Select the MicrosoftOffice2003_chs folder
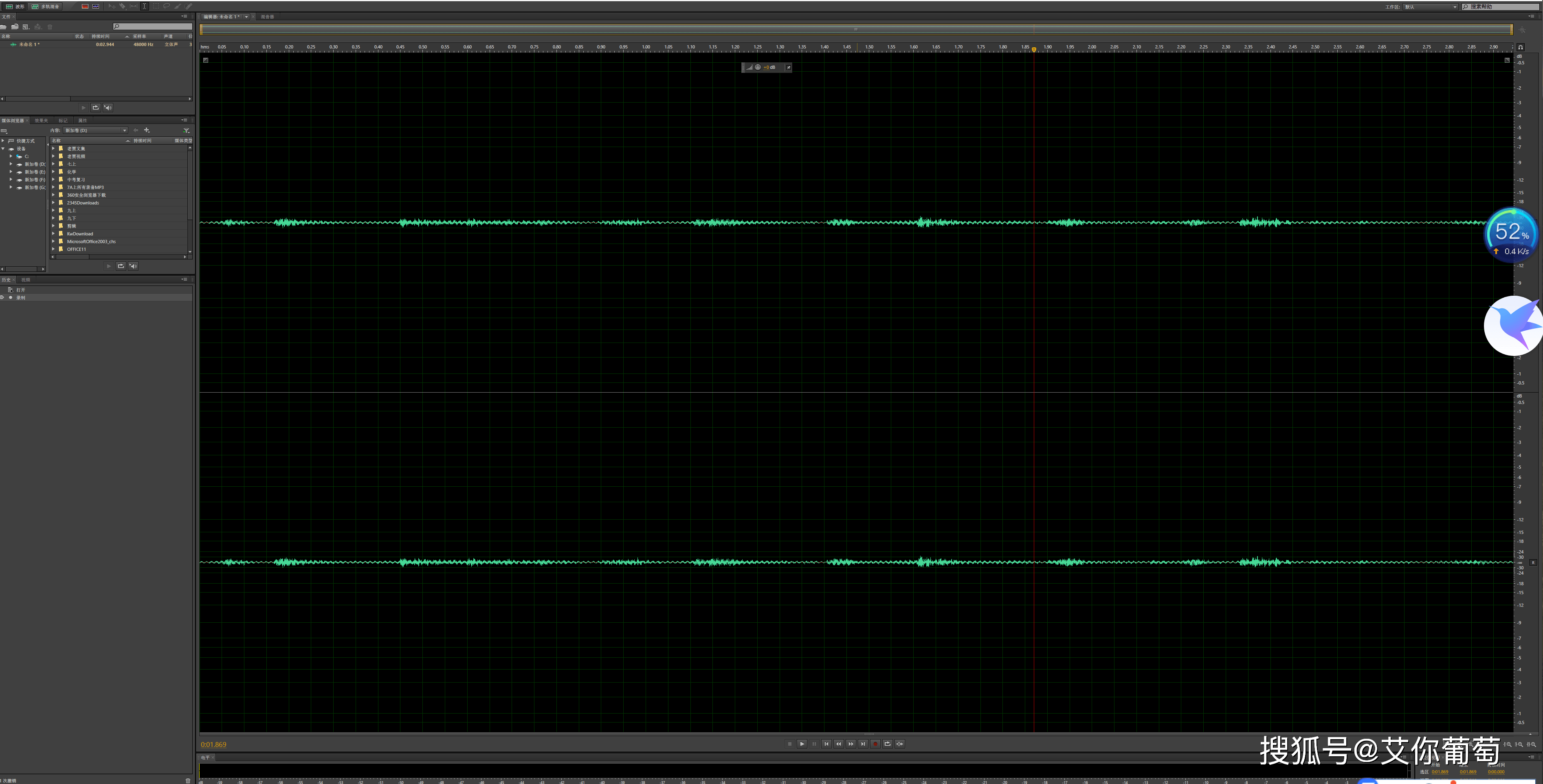 (x=92, y=242)
